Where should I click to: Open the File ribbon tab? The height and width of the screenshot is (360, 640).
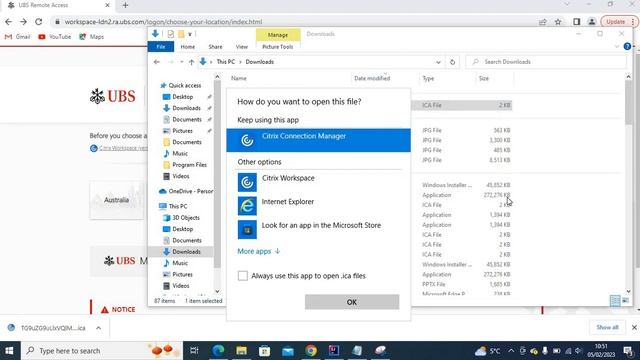[x=161, y=47]
